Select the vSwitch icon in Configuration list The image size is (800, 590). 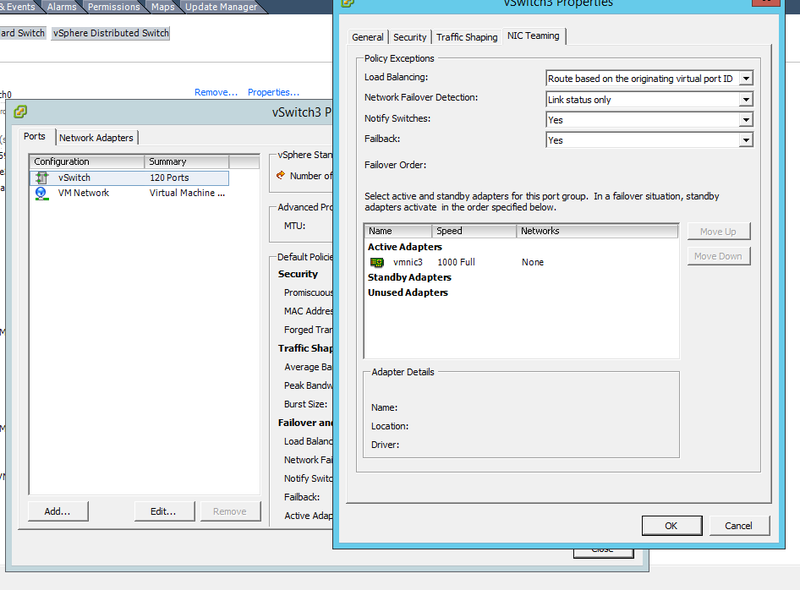pyautogui.click(x=40, y=178)
